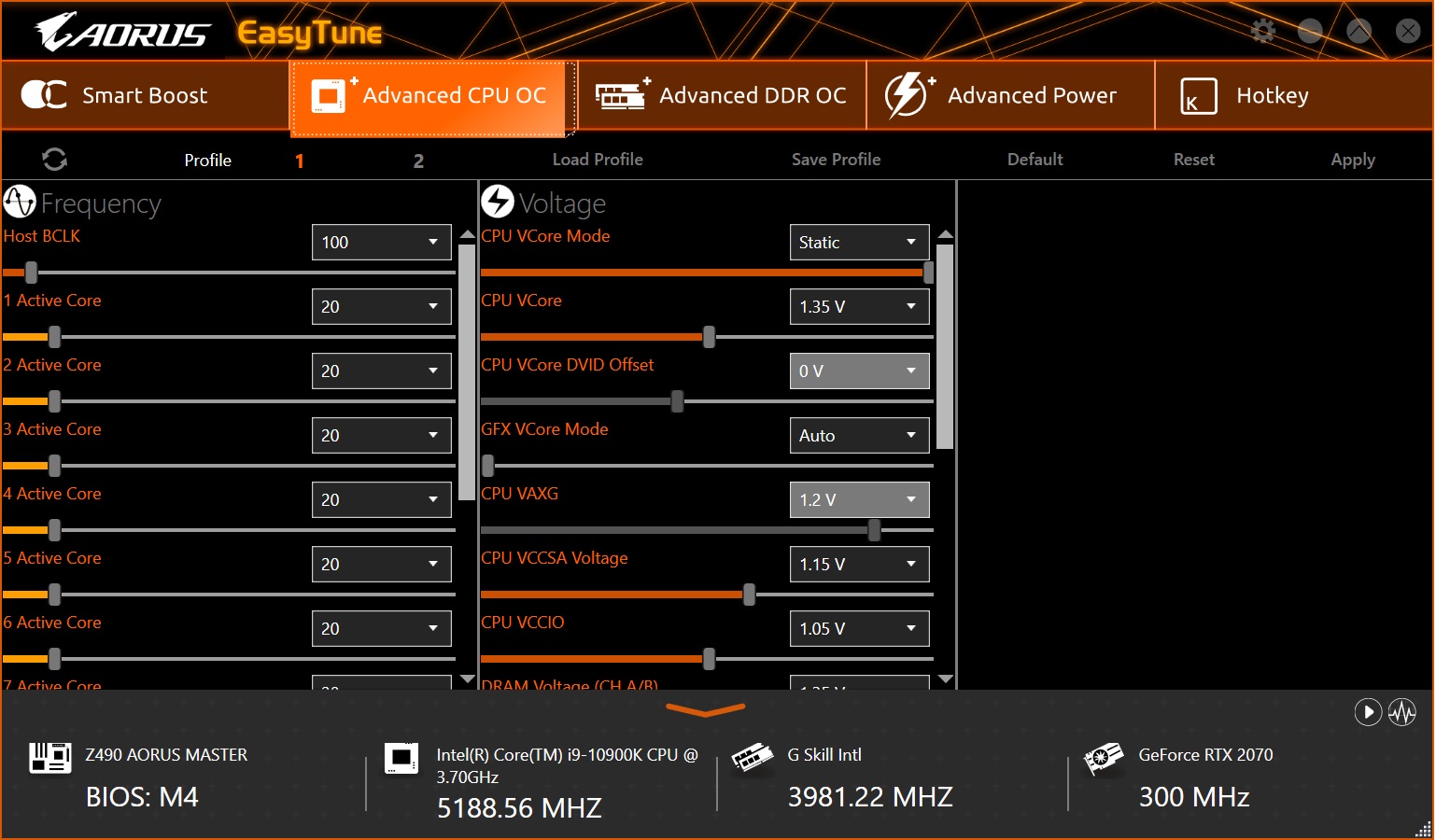The image size is (1436, 840).
Task: Open the 5 Active Core ratio dropdown
Action: pos(381,565)
